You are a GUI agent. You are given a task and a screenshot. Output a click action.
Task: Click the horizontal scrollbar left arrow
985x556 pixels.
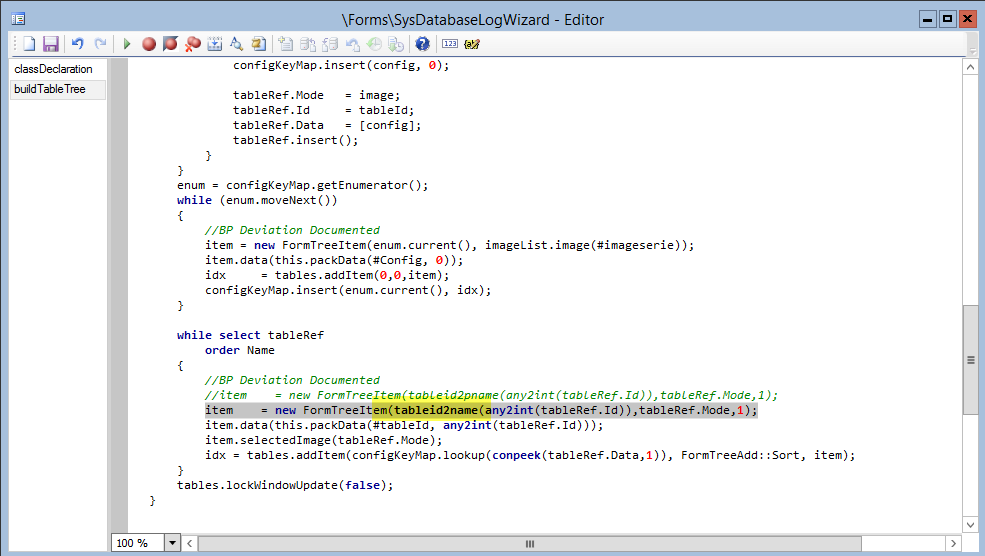[191, 543]
